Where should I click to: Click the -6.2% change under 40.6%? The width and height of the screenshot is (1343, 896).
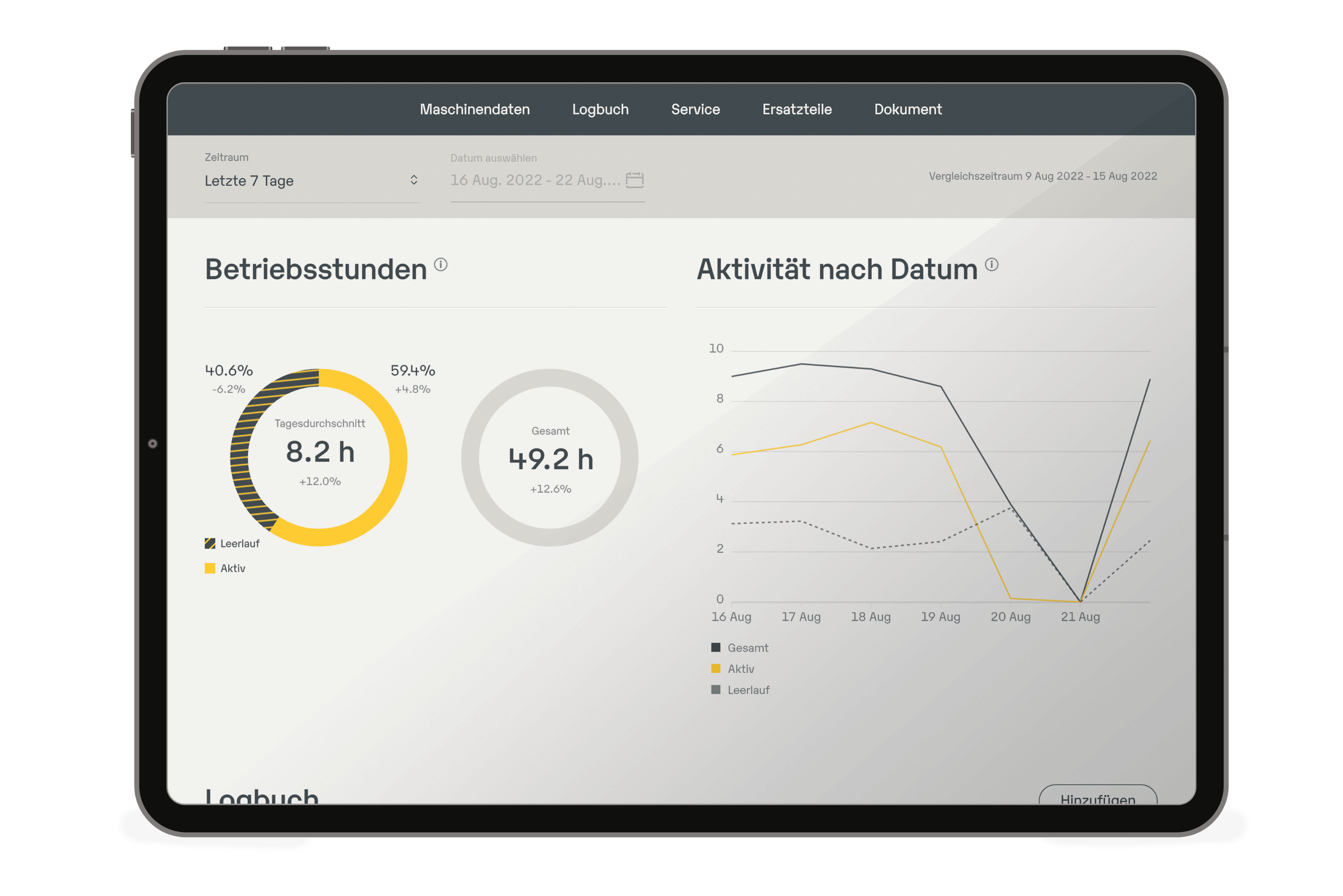point(228,389)
